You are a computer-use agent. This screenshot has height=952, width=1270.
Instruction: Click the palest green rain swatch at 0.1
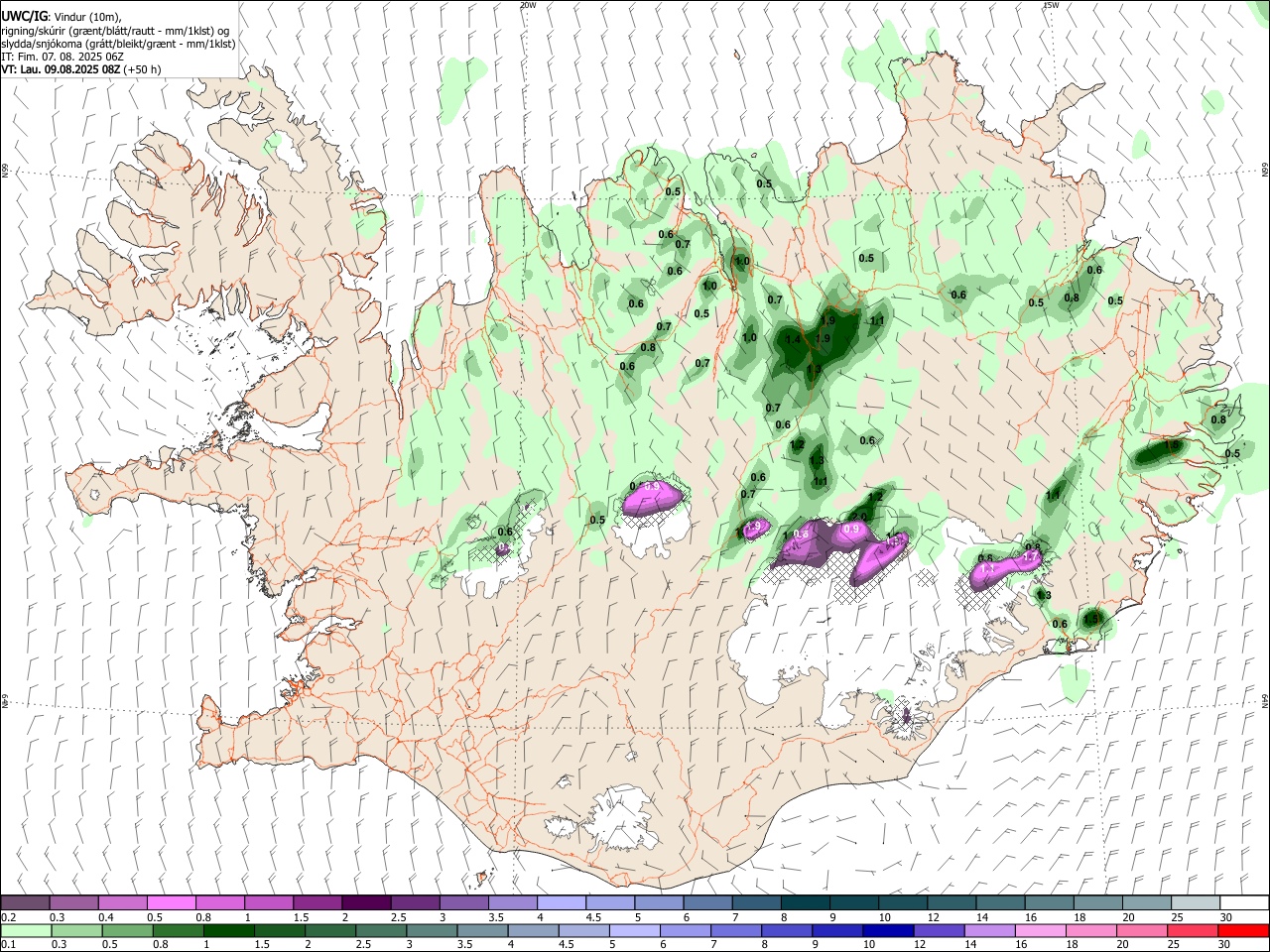[x=25, y=931]
